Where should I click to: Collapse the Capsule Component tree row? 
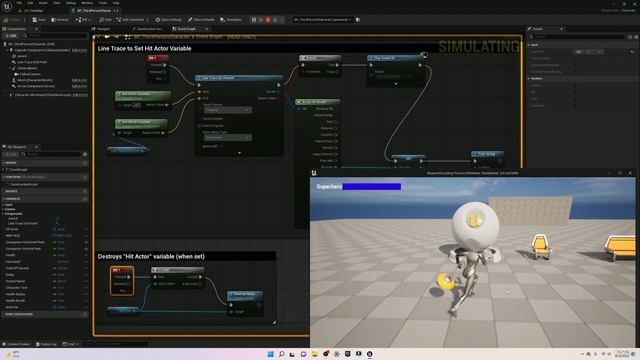pos(7,50)
